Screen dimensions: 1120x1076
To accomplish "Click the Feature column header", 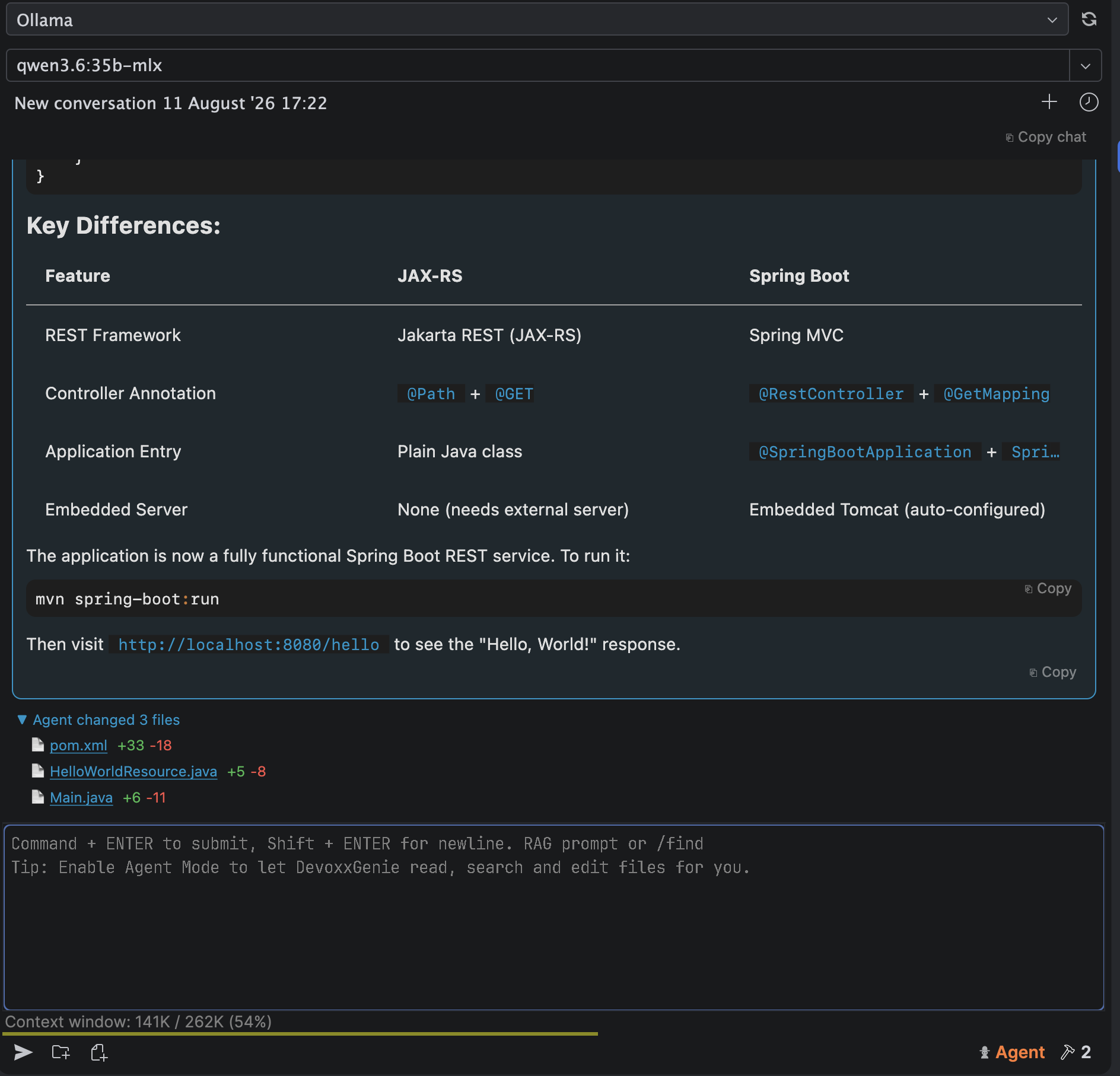I will (78, 276).
